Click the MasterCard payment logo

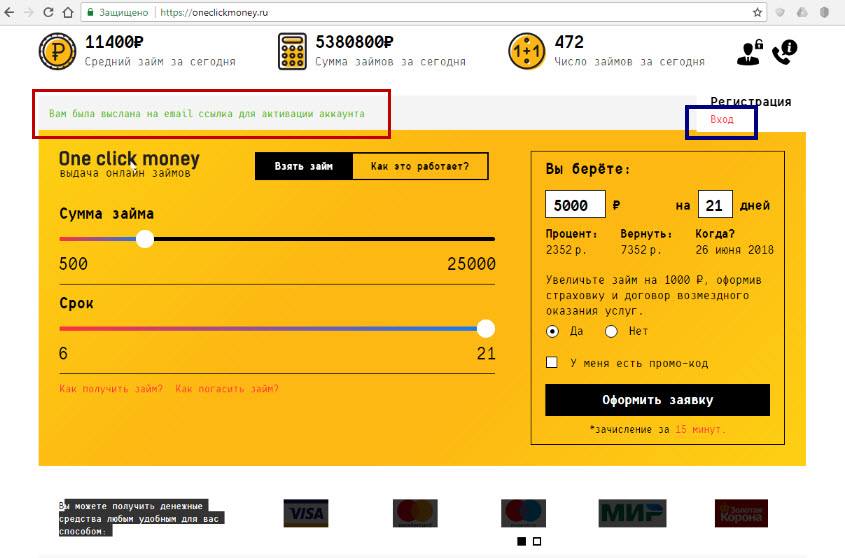415,513
